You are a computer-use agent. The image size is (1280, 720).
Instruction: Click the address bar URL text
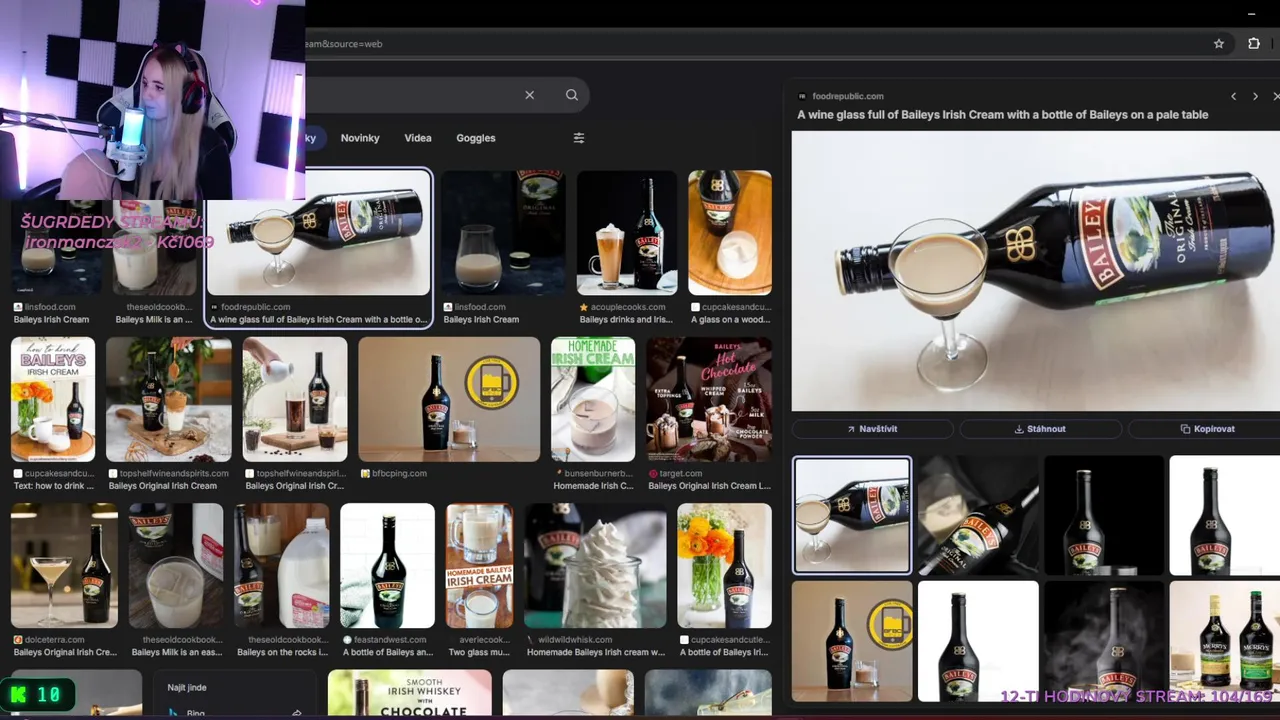tap(344, 44)
